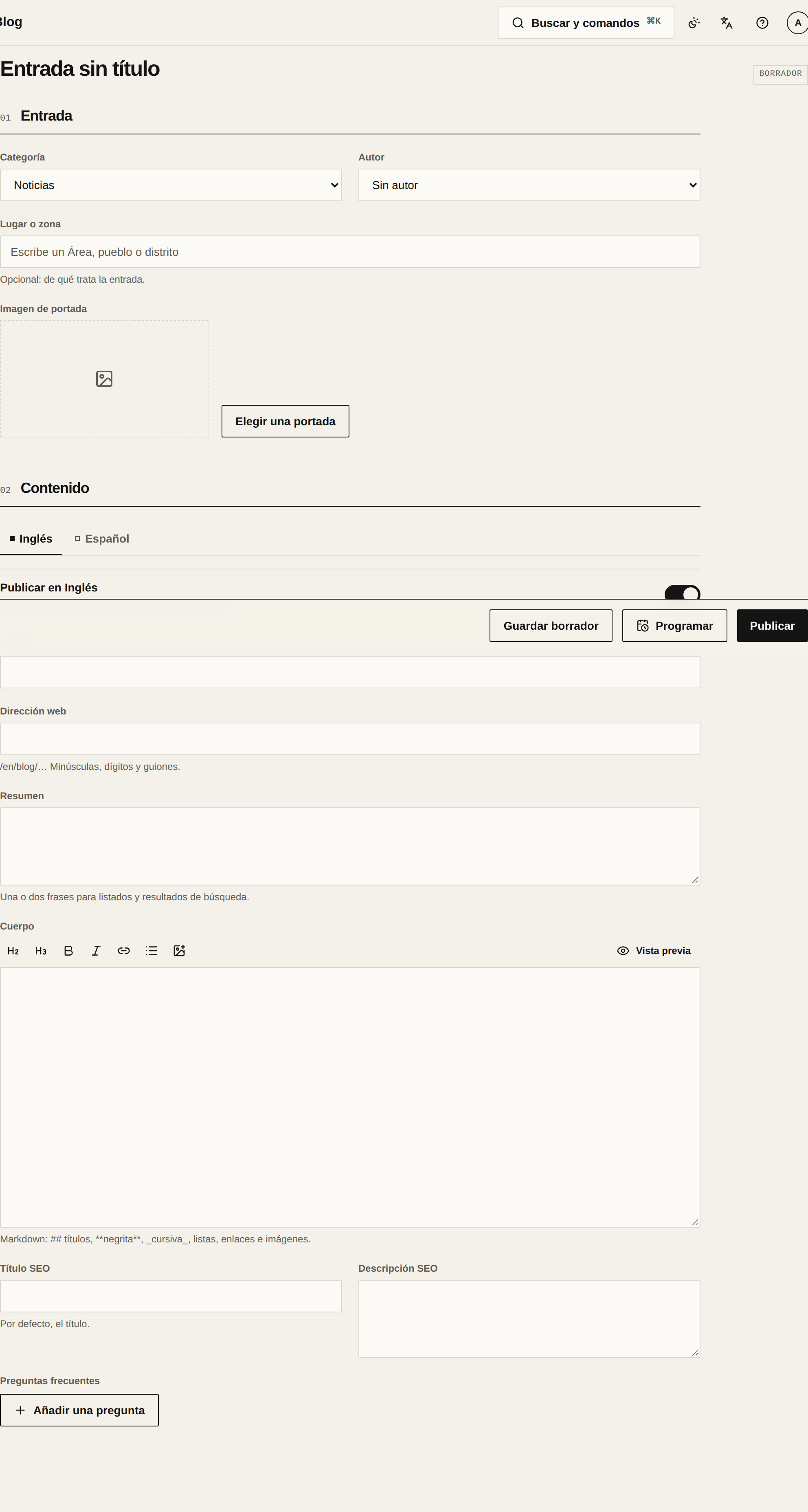Screen dimensions: 808x1512
Task: Open the Categoría dropdown
Action: point(171,185)
